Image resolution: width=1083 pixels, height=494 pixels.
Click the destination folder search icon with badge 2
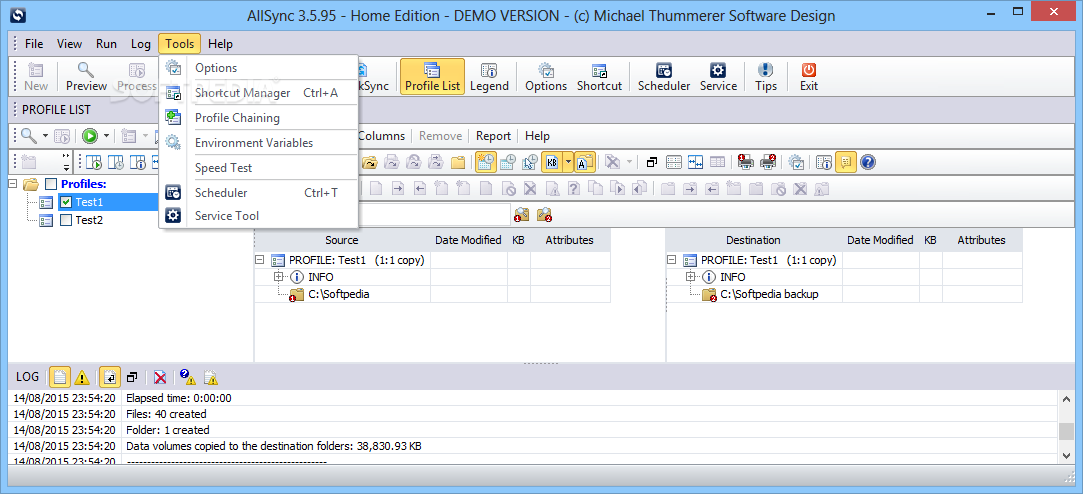pyautogui.click(x=545, y=214)
